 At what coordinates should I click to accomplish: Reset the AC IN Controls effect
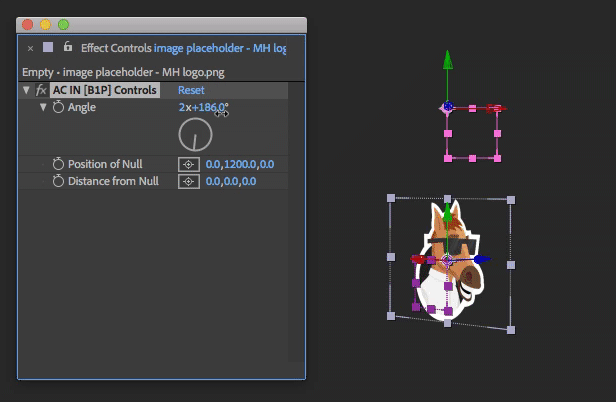191,90
